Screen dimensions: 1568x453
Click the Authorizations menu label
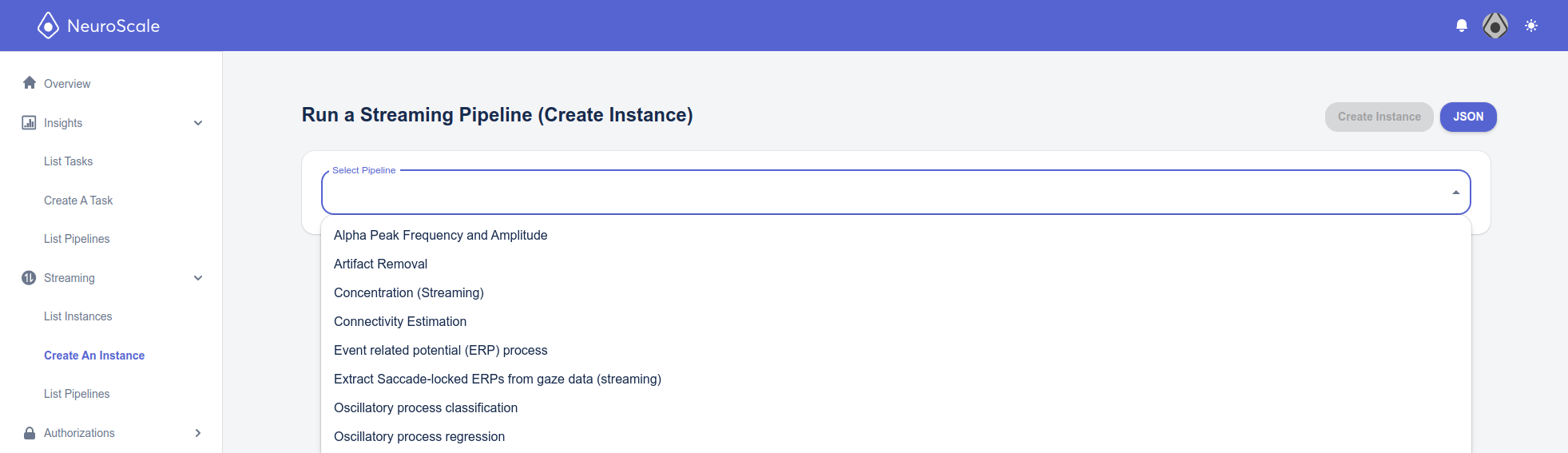tap(79, 433)
